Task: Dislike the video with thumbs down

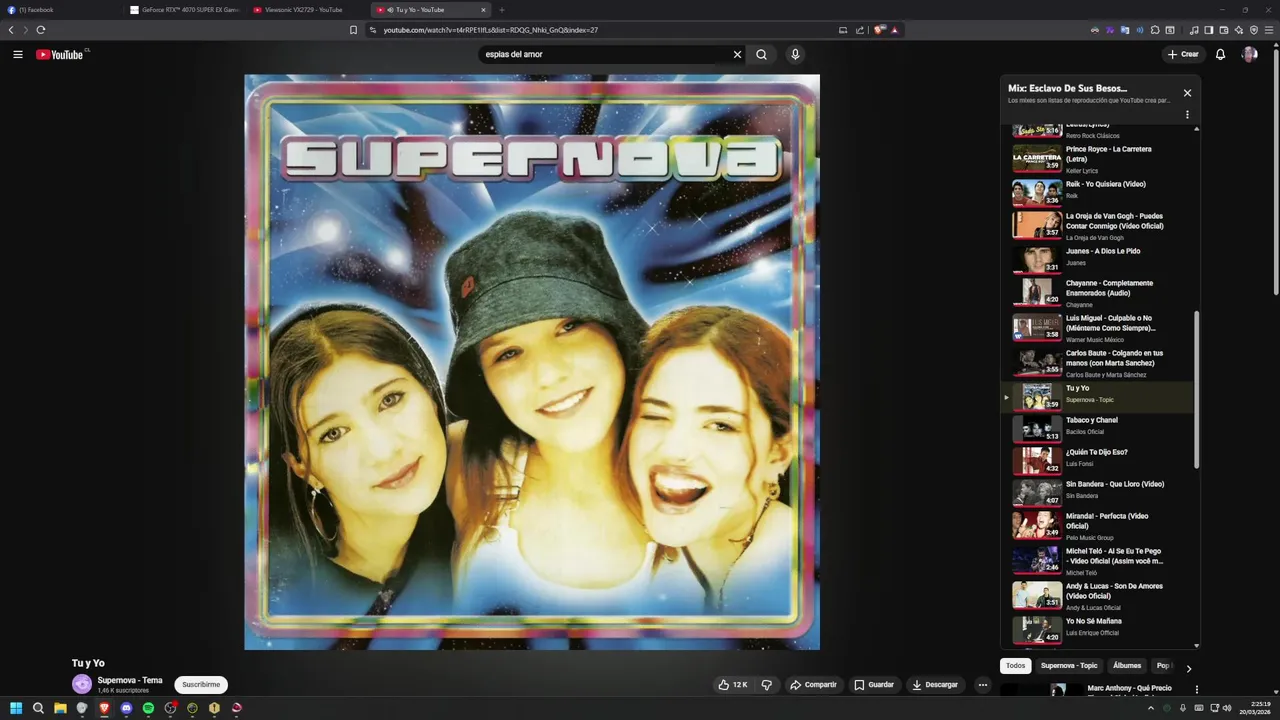Action: [x=767, y=685]
